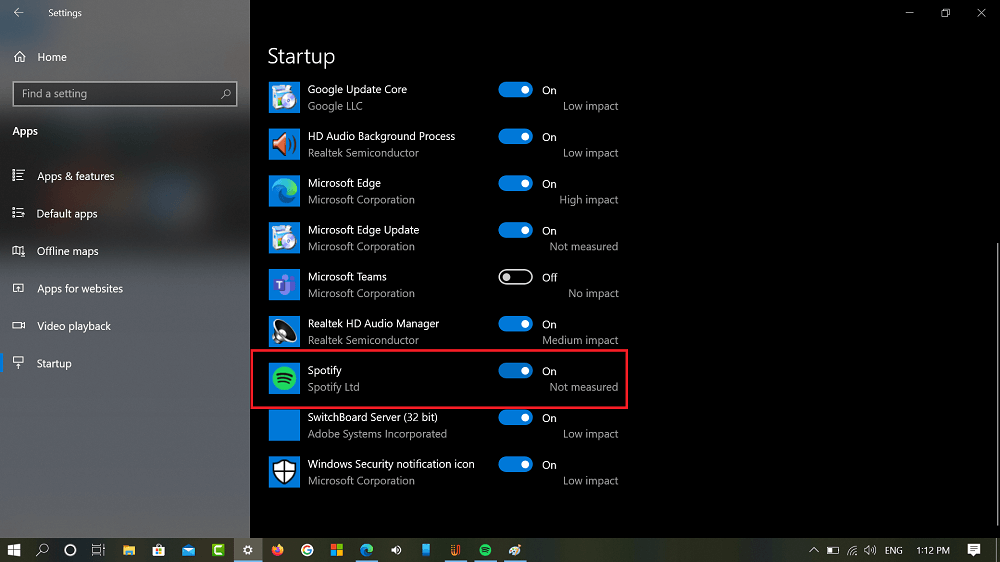Click "Spotify Ltd" publisher text
Viewport: 1000px width, 562px height.
[x=334, y=387]
